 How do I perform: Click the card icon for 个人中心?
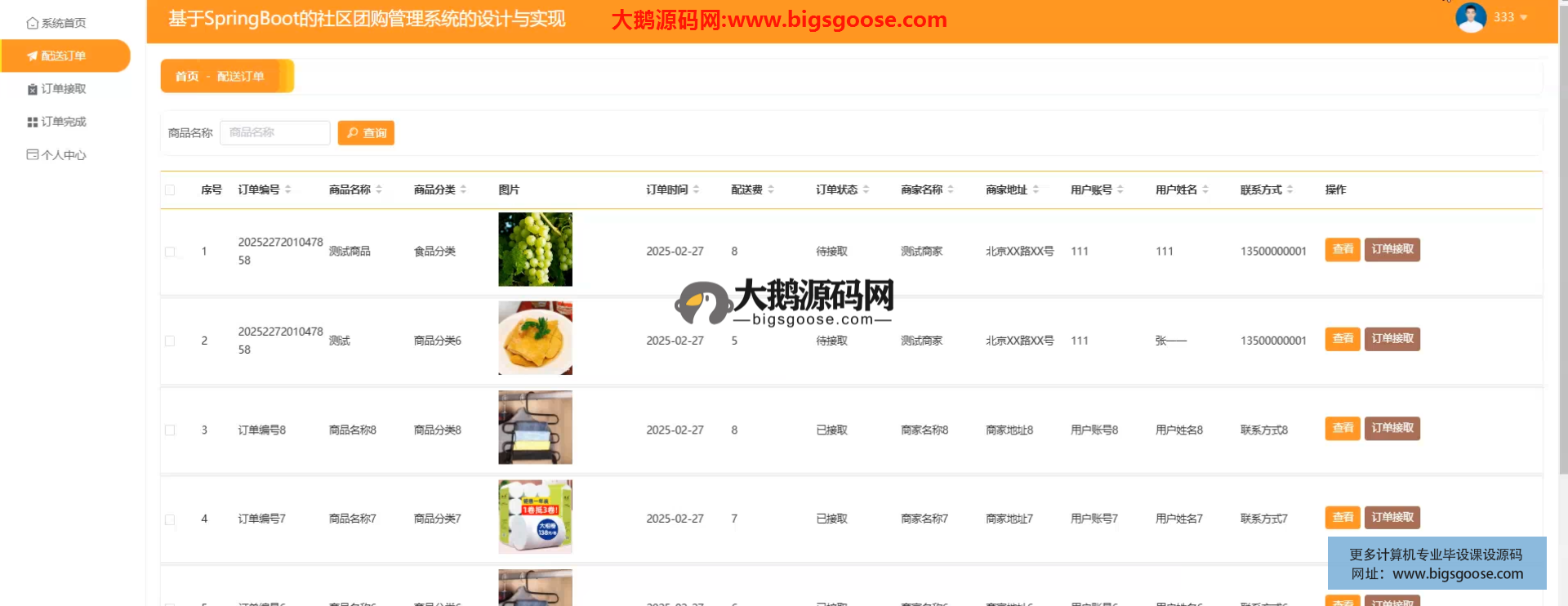tap(32, 154)
